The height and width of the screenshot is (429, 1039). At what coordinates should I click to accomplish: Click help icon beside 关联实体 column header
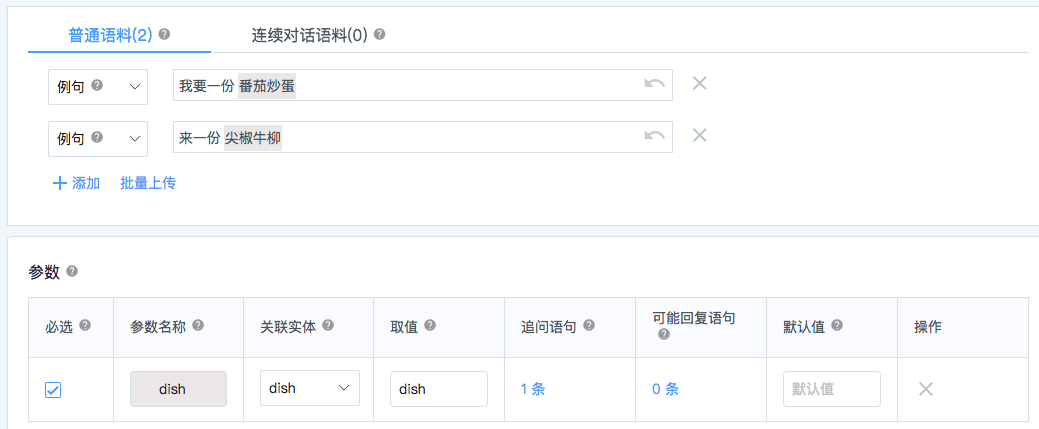[x=328, y=326]
